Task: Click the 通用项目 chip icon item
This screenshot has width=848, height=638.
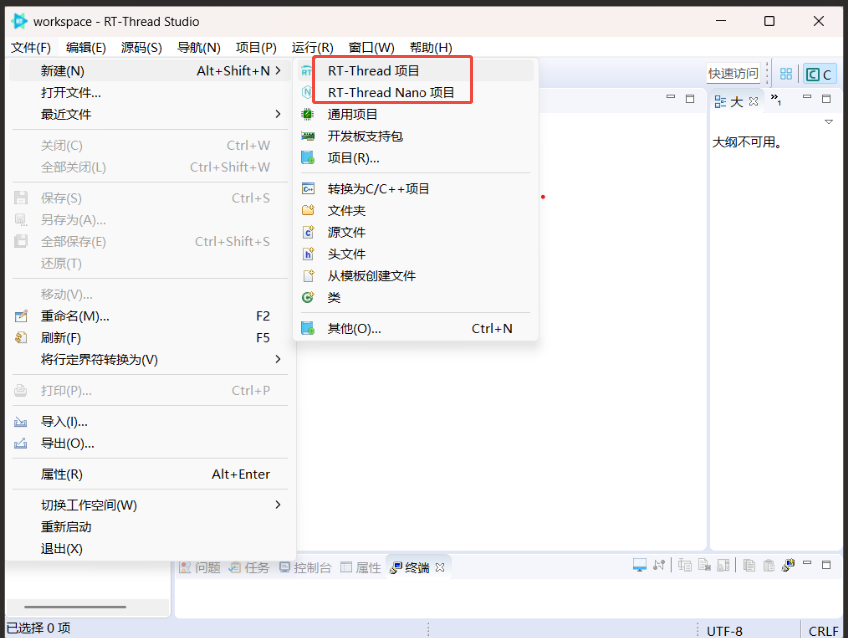Action: click(x=352, y=115)
